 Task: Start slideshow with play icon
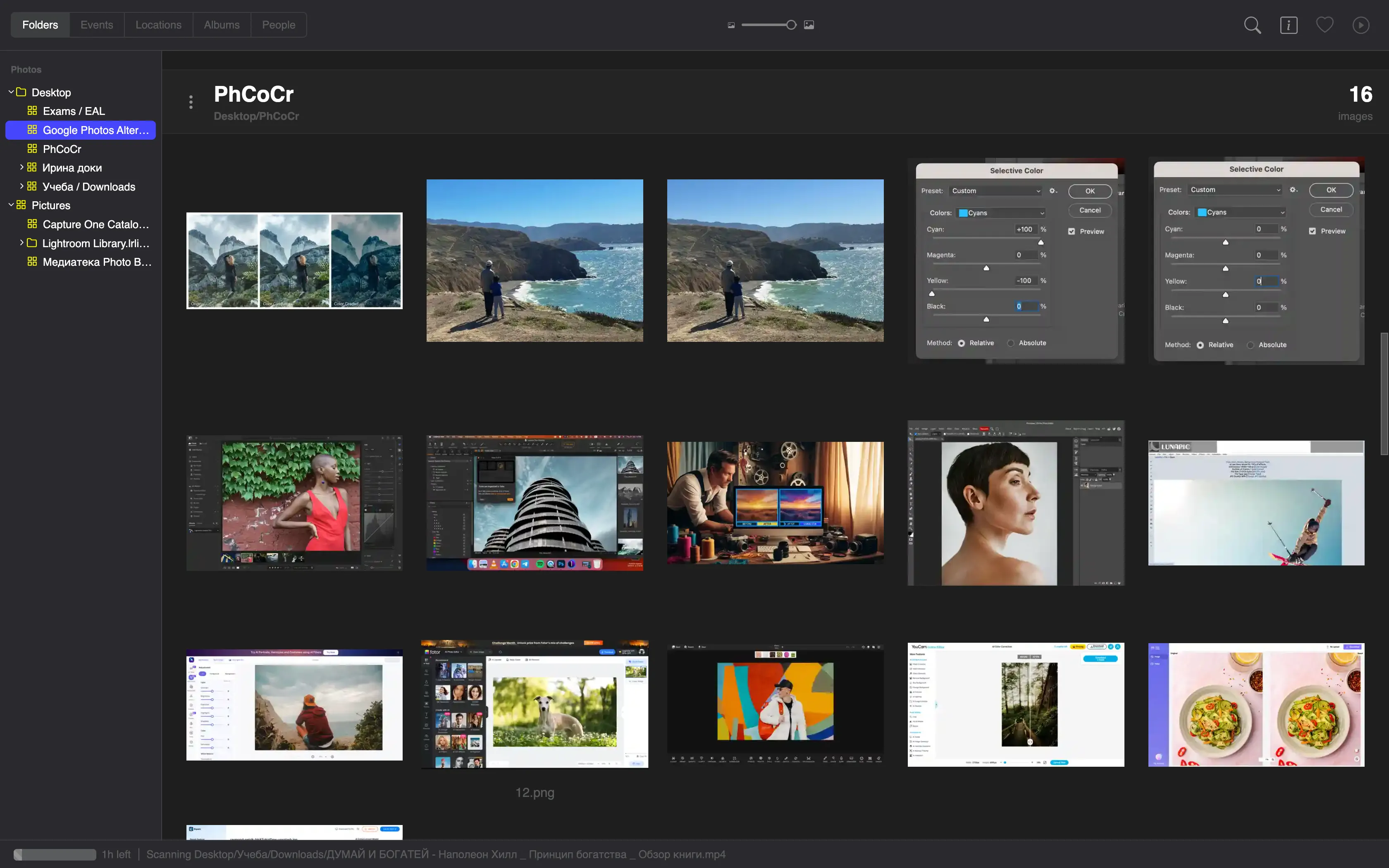point(1360,25)
